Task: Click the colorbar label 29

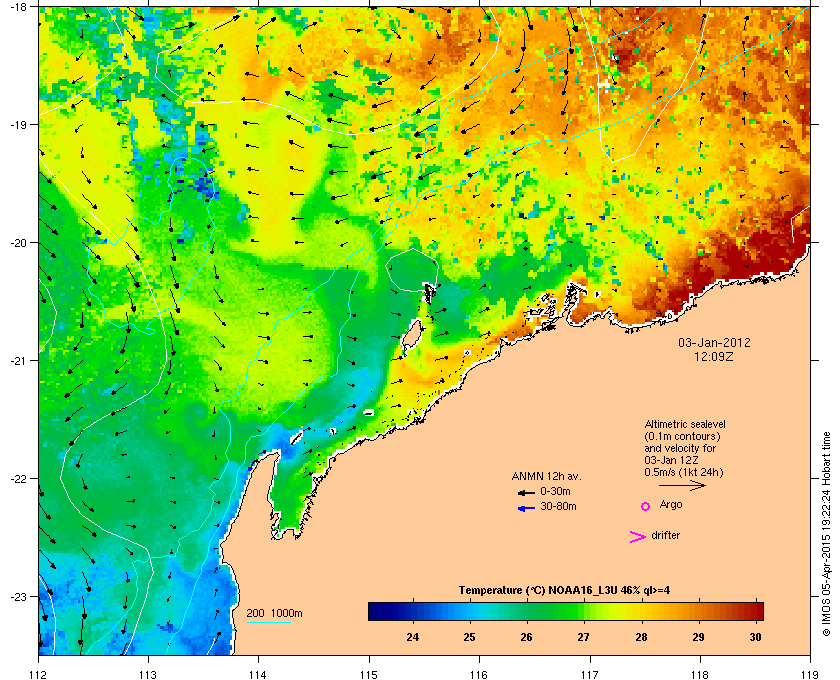Action: pos(698,637)
